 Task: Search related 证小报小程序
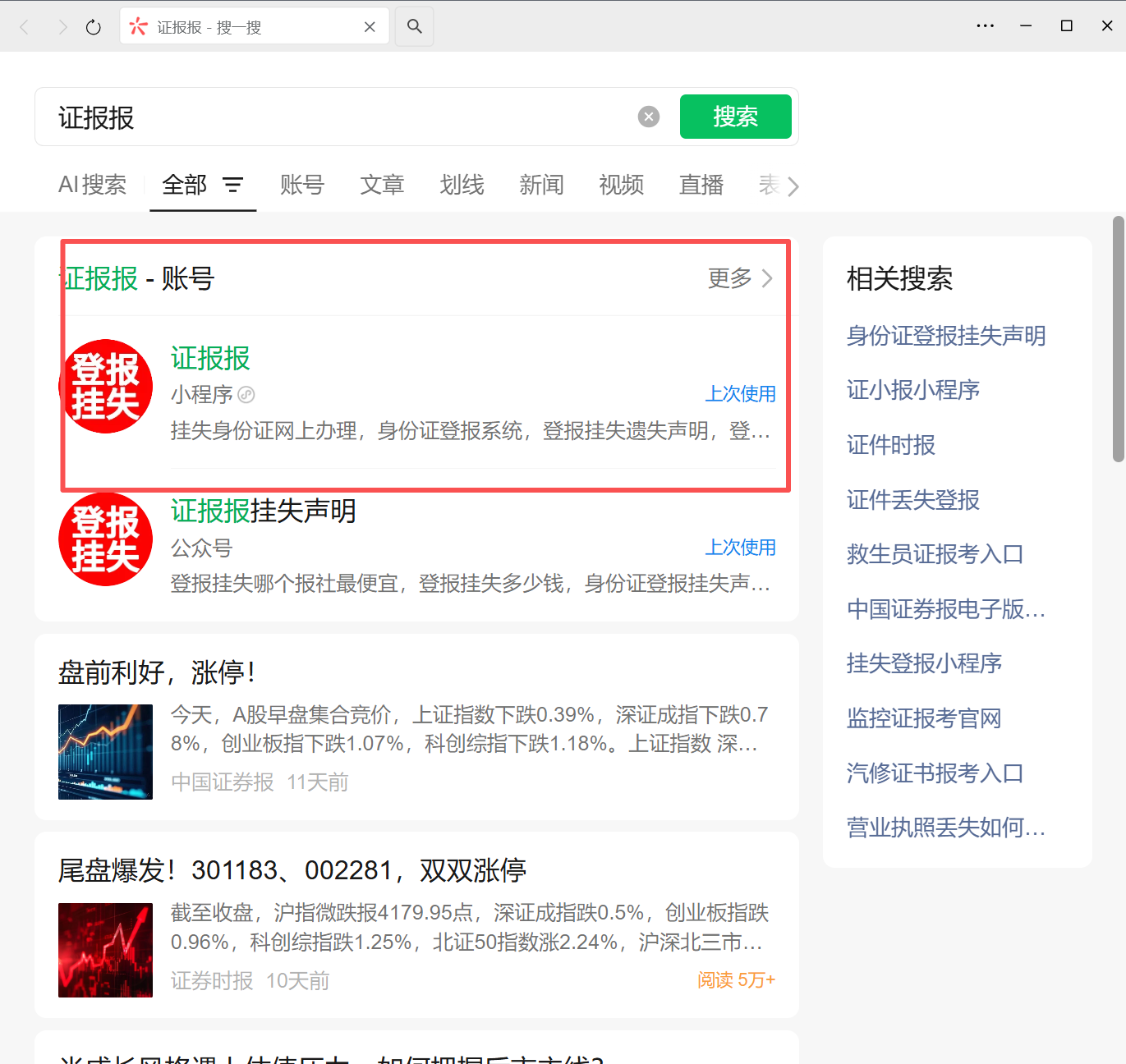[913, 390]
